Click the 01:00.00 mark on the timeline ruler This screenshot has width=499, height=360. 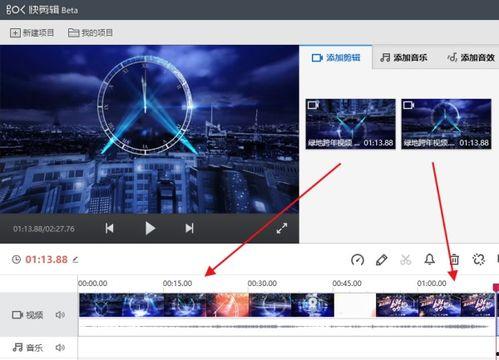click(431, 283)
